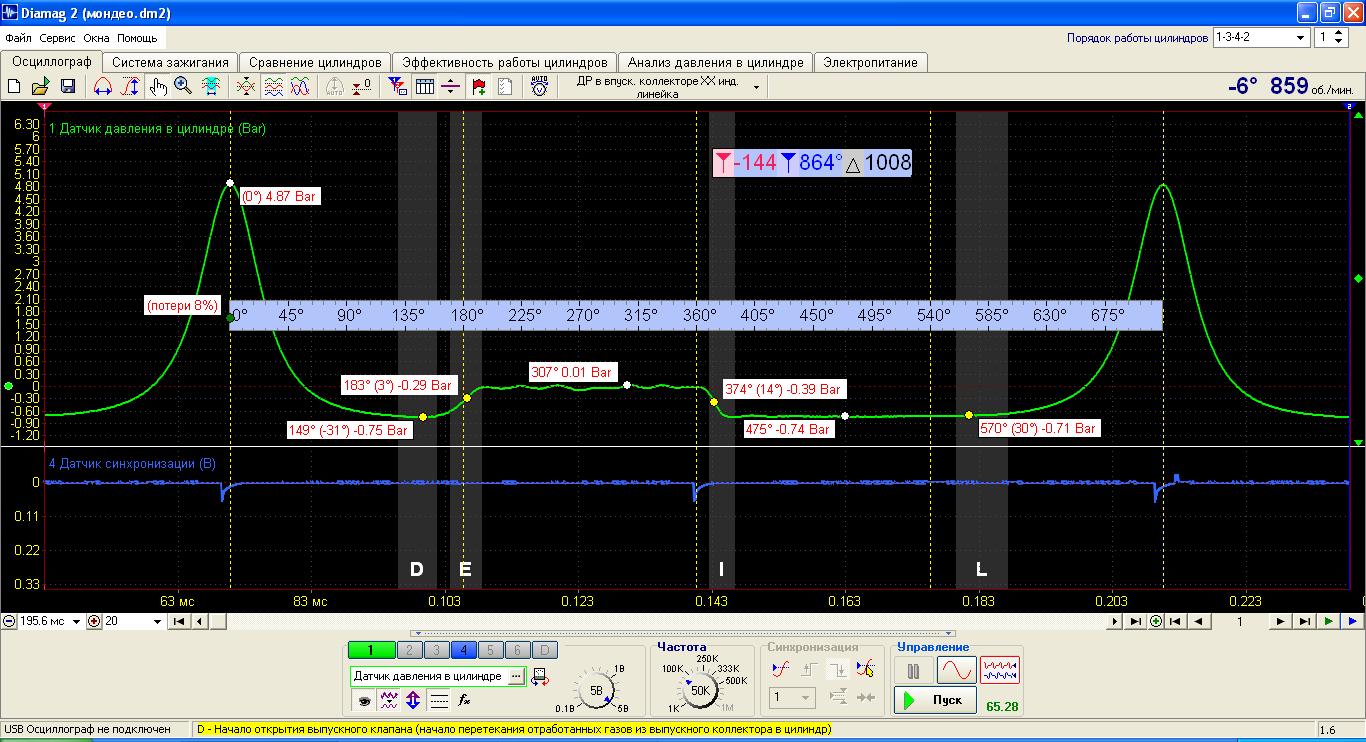
Task: Switch to Сравнение цилиндров tab
Action: 315,62
